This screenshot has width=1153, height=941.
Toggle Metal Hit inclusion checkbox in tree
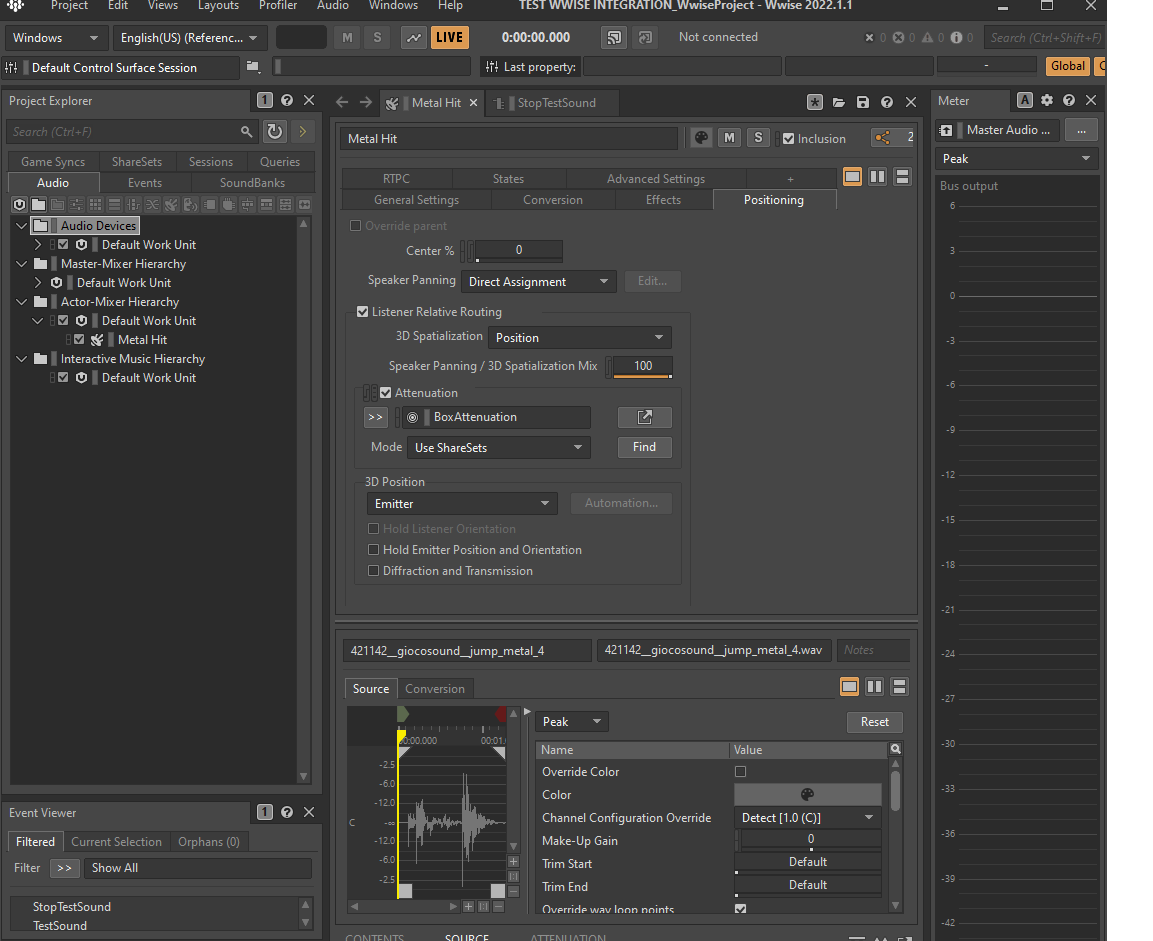(x=79, y=340)
